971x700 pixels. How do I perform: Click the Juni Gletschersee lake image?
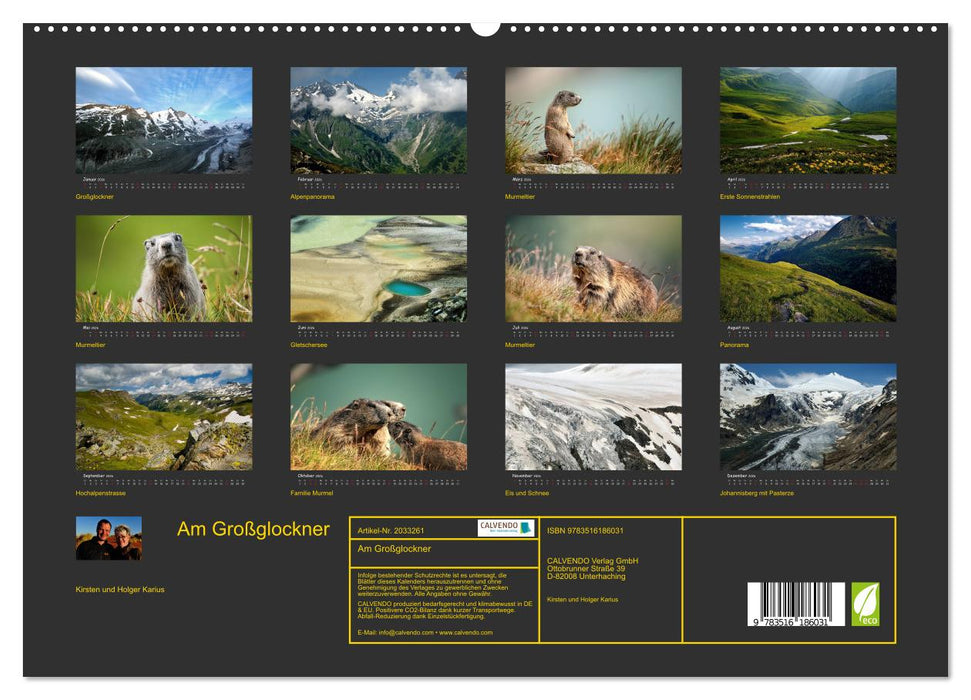coord(375,268)
